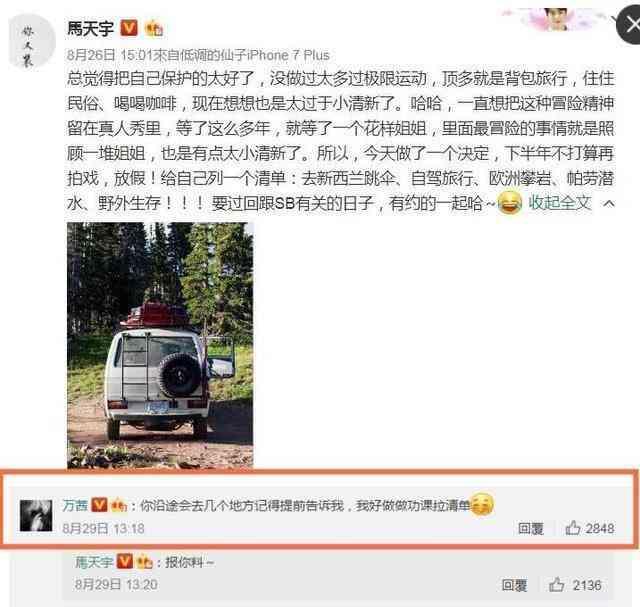Click the 万茜 username link
640x607 pixels.
pyautogui.click(x=75, y=505)
